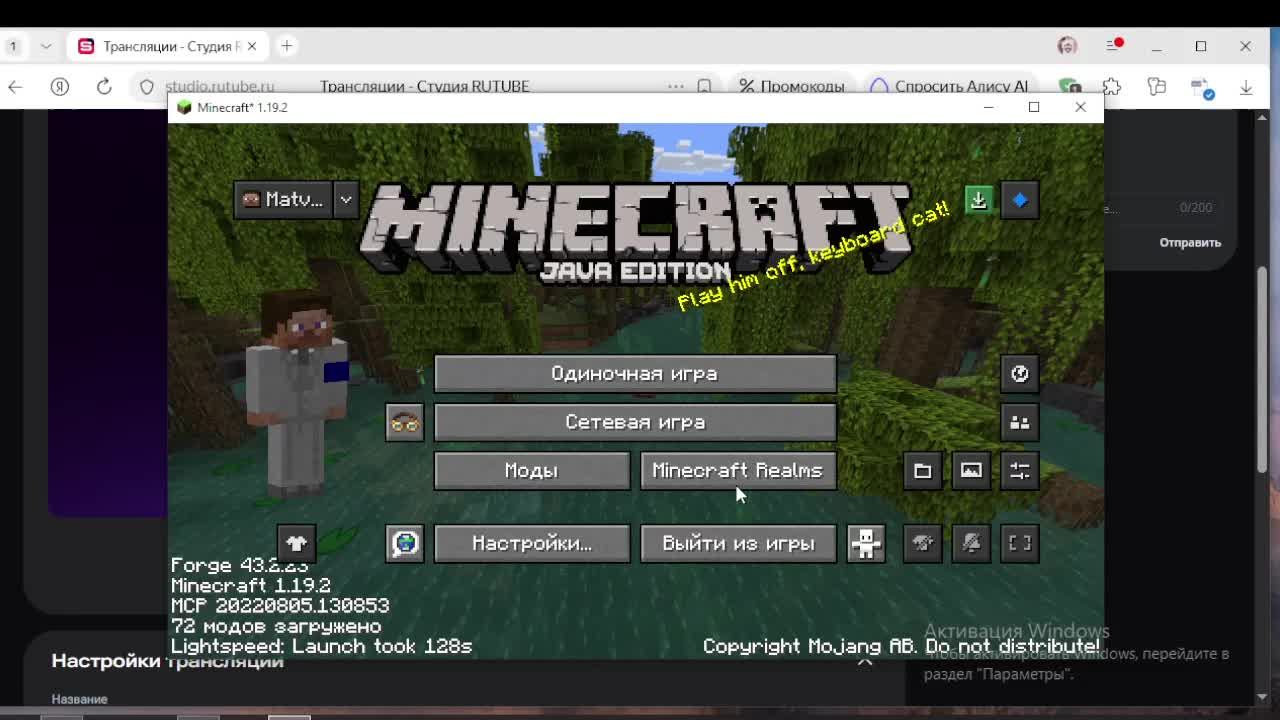
Task: Click the greyed icon left of the bell
Action: (x=923, y=543)
